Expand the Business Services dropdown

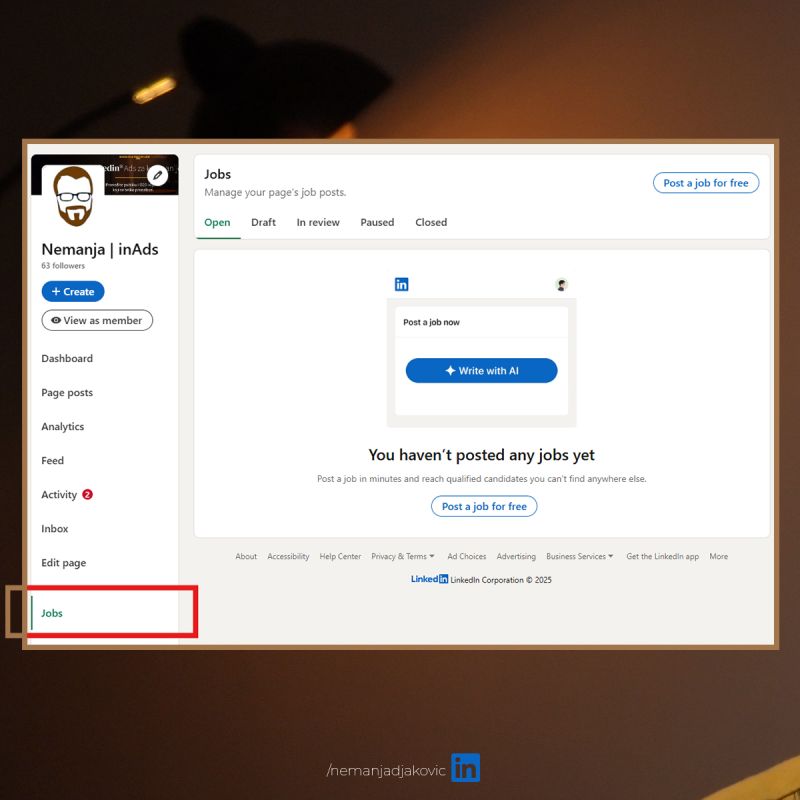580,557
